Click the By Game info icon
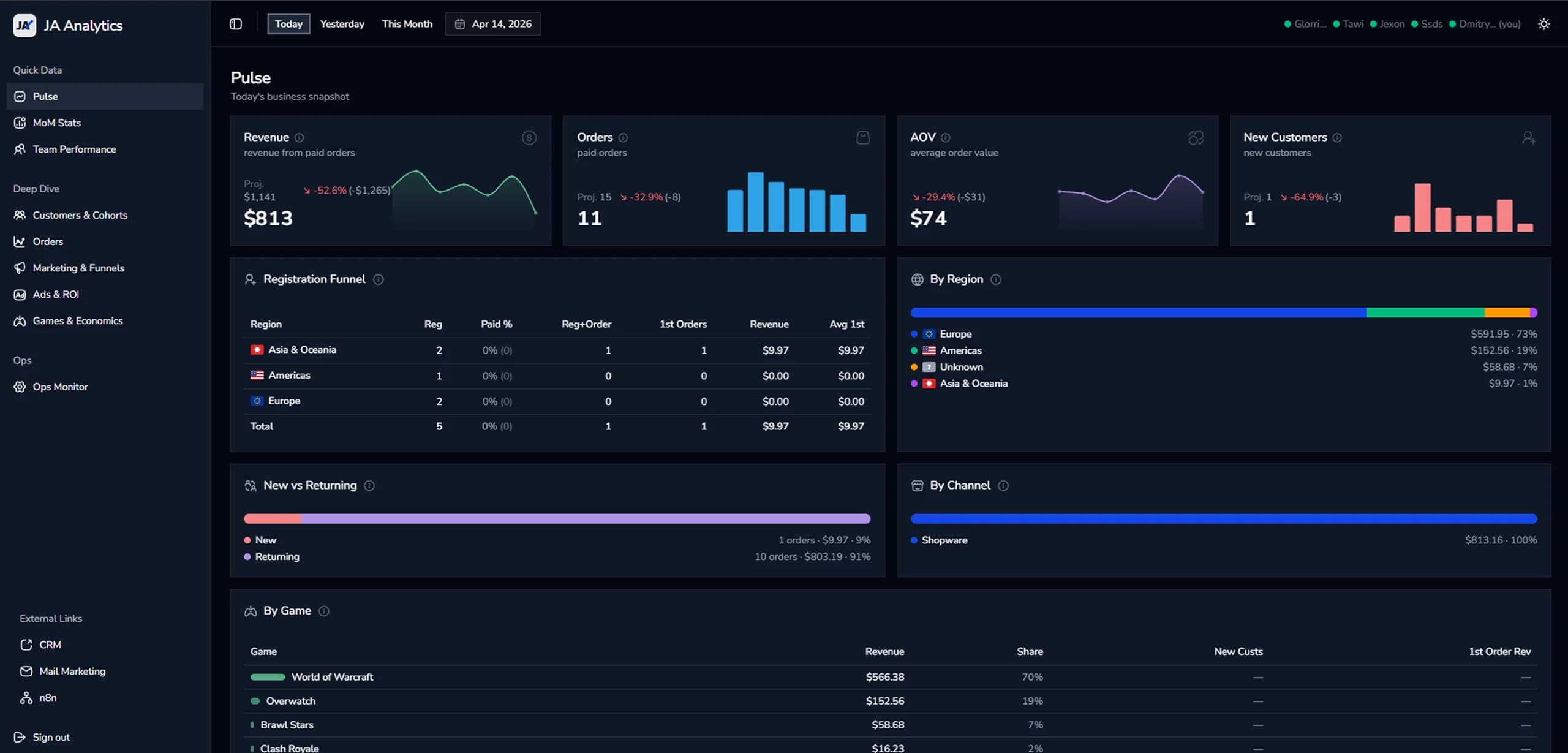The image size is (1568, 753). click(x=324, y=611)
